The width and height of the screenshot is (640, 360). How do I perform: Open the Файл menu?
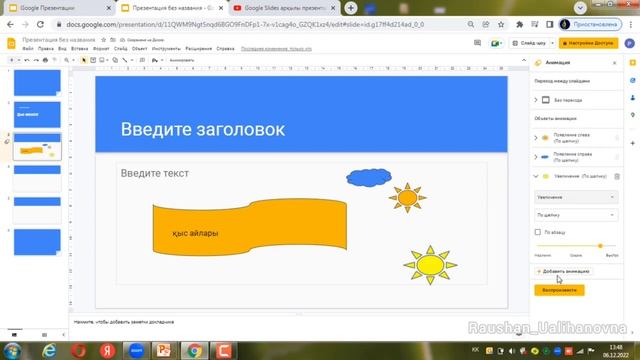(28, 49)
